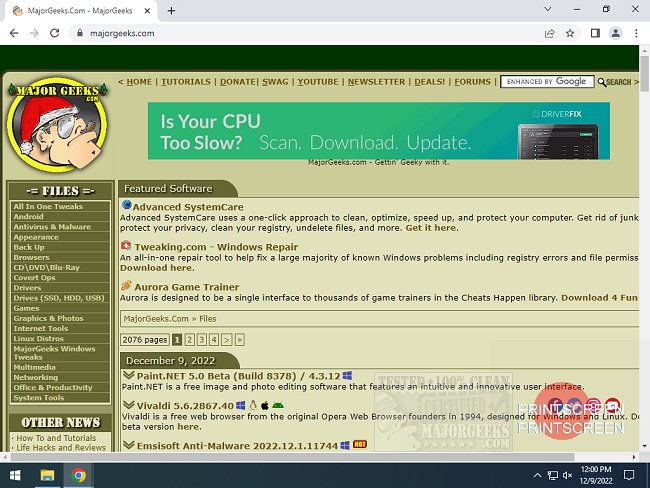Click the magnifier SEARCH button
This screenshot has height=488, width=650.
point(615,82)
